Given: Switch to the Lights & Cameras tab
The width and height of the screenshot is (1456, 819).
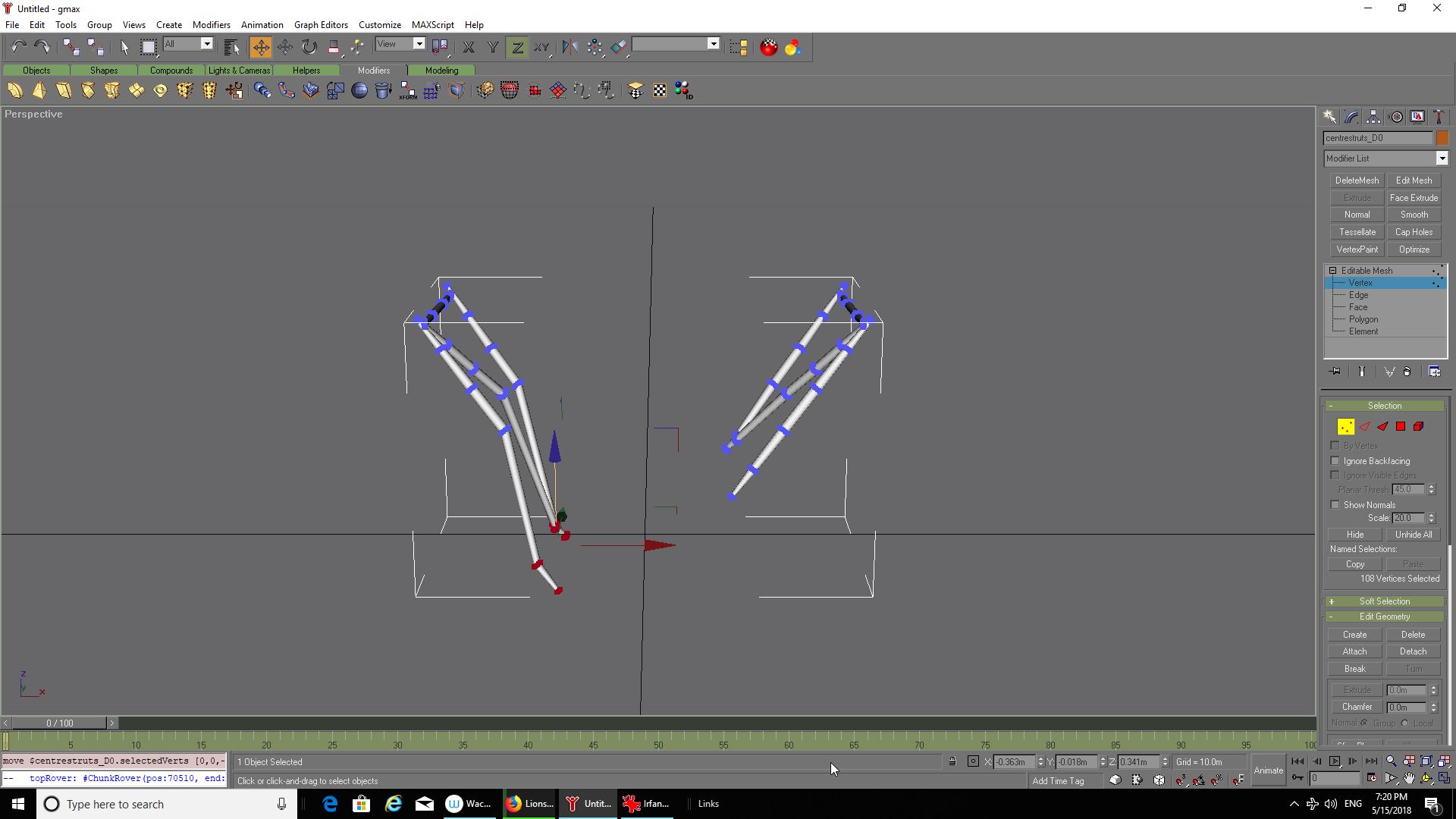Looking at the screenshot, I should (239, 71).
